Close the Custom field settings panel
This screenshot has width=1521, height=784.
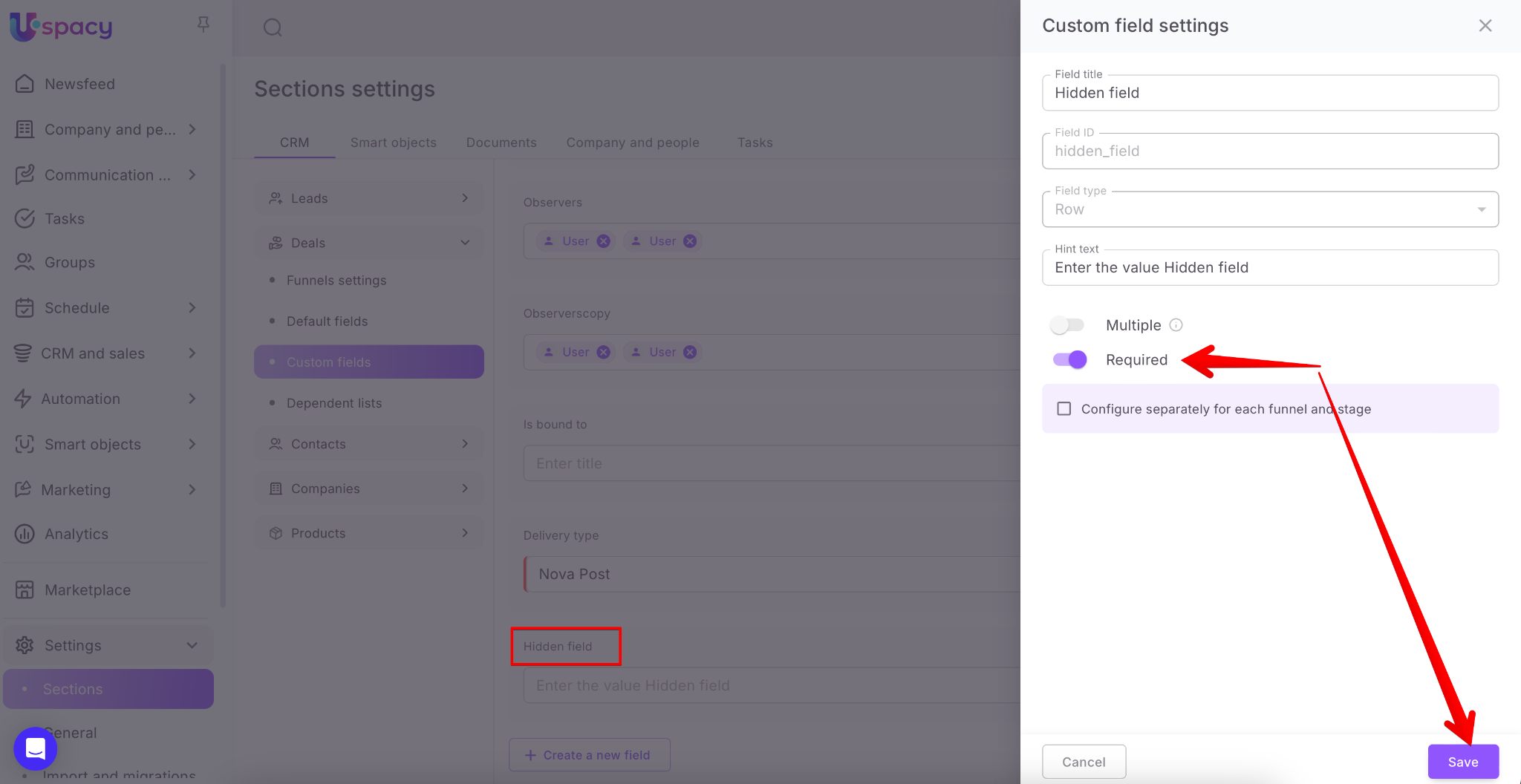[x=1485, y=26]
